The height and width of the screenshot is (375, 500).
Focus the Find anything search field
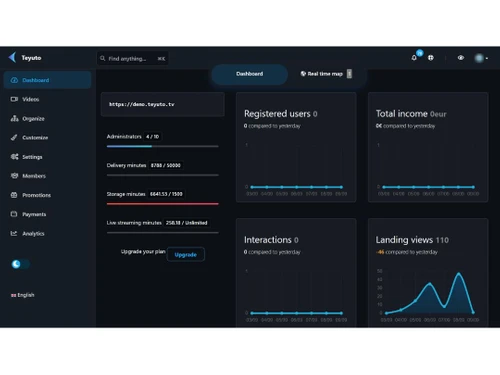(132, 58)
